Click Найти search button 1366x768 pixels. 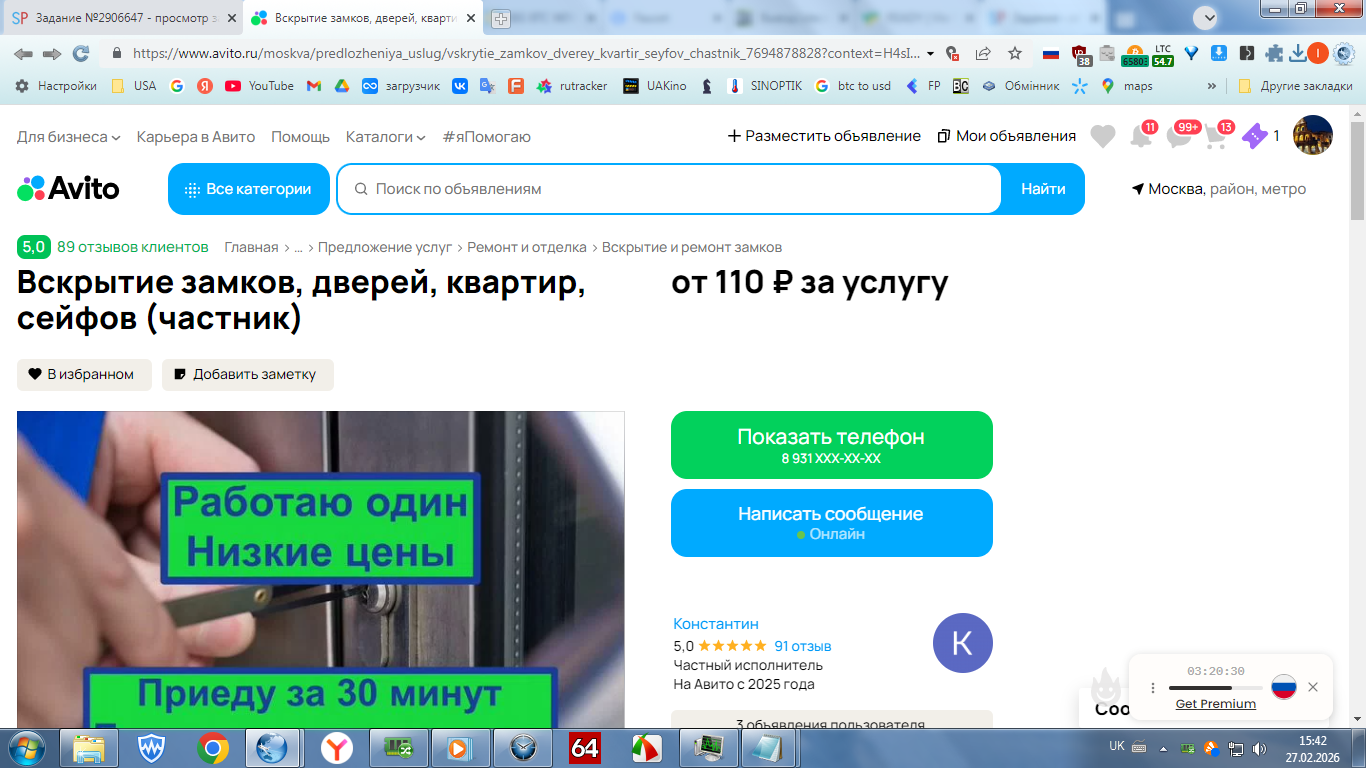tap(1043, 189)
